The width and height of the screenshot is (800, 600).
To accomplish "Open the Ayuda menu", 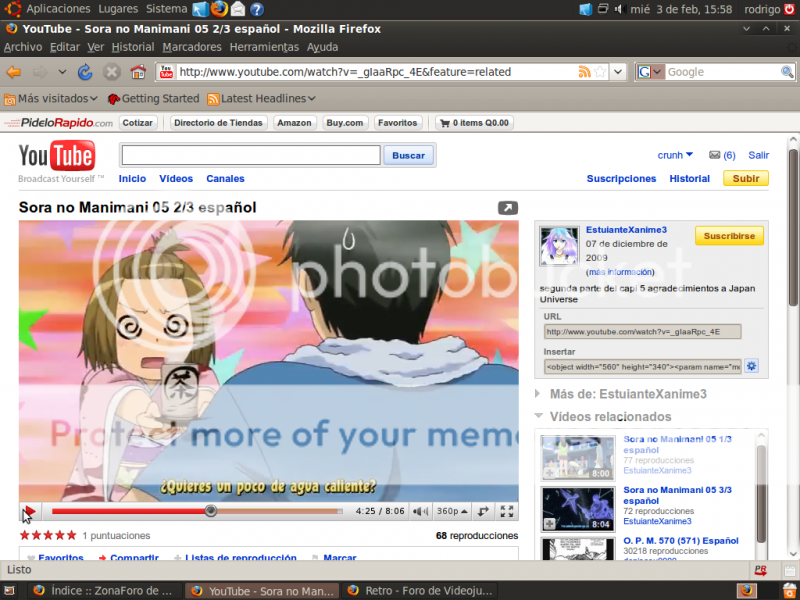I will (x=322, y=47).
